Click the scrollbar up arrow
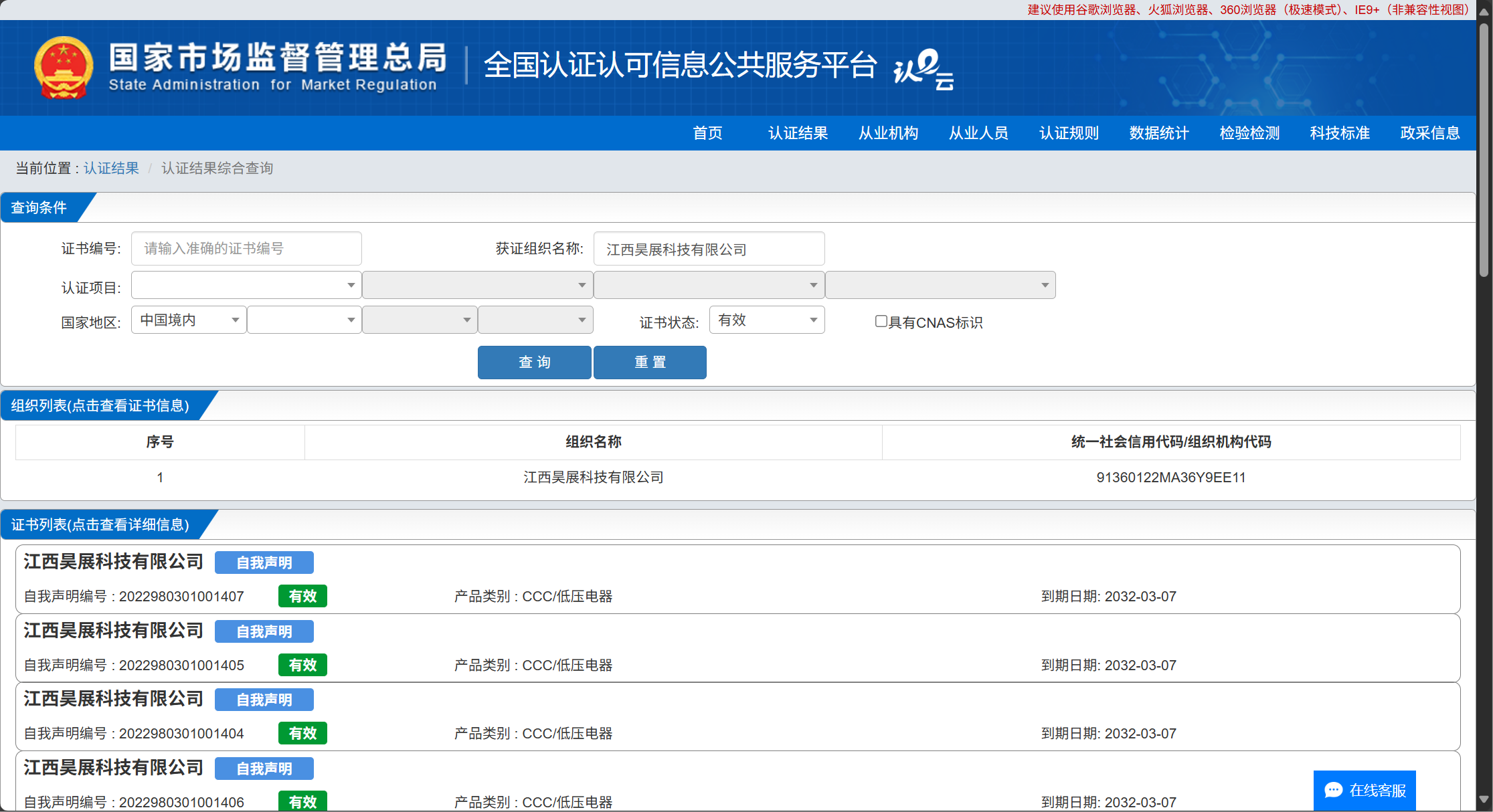 tap(1484, 11)
